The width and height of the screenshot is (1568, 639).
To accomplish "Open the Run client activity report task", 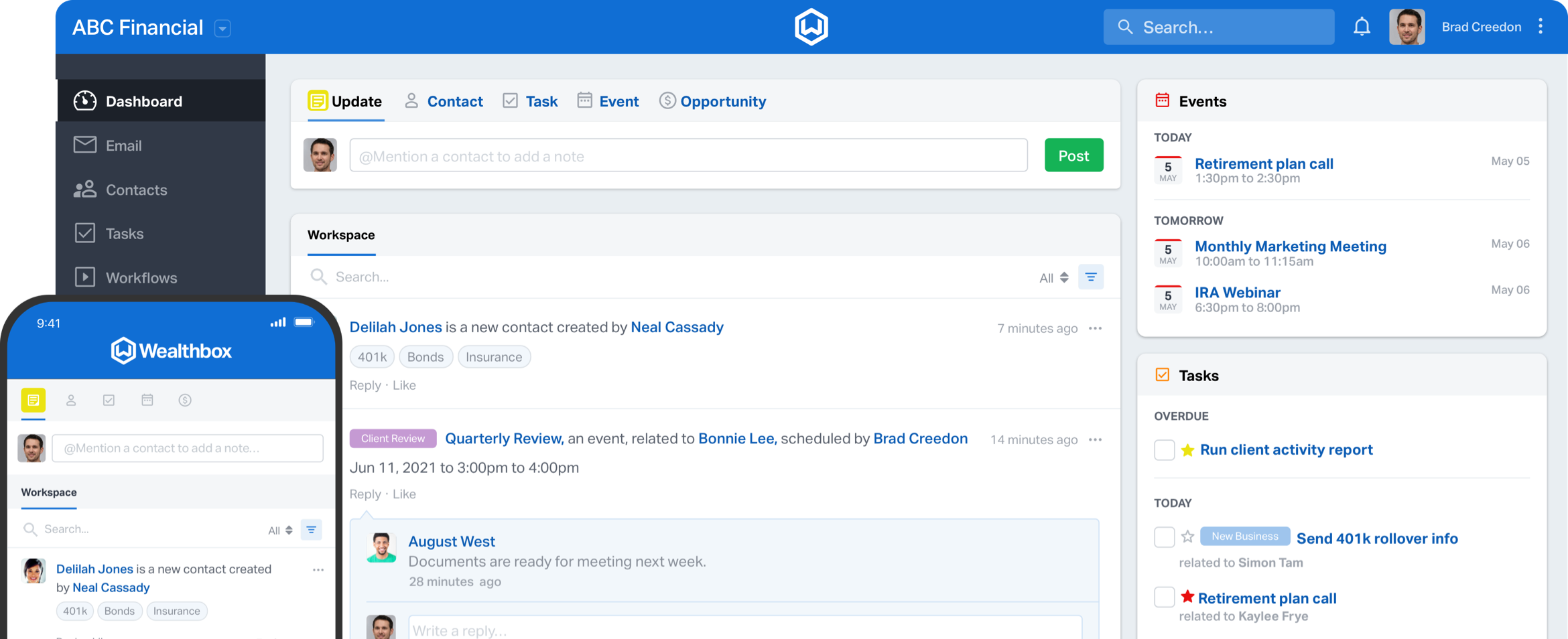I will [x=1286, y=449].
